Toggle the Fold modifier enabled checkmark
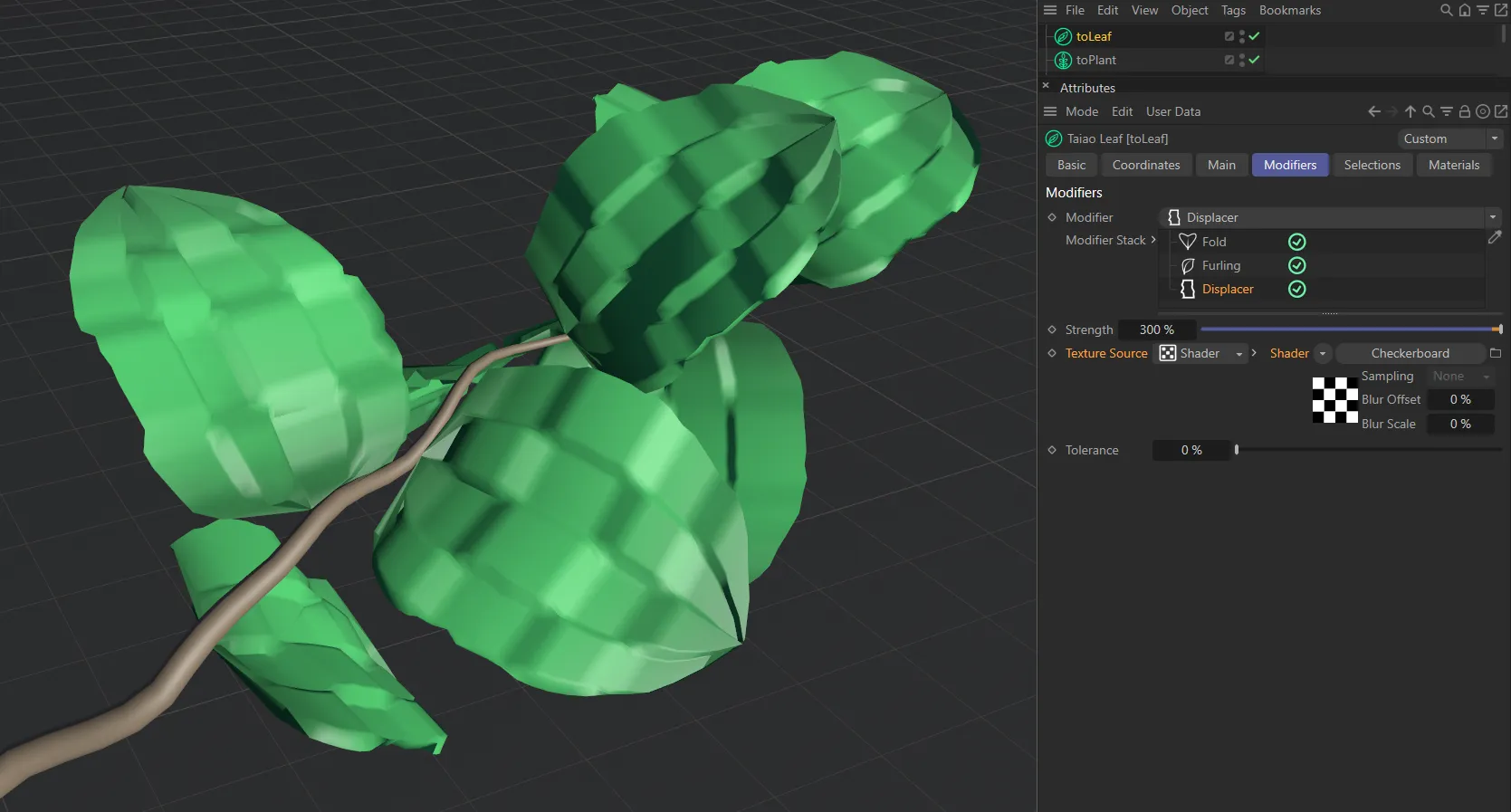Viewport: 1511px width, 812px height. (x=1297, y=242)
